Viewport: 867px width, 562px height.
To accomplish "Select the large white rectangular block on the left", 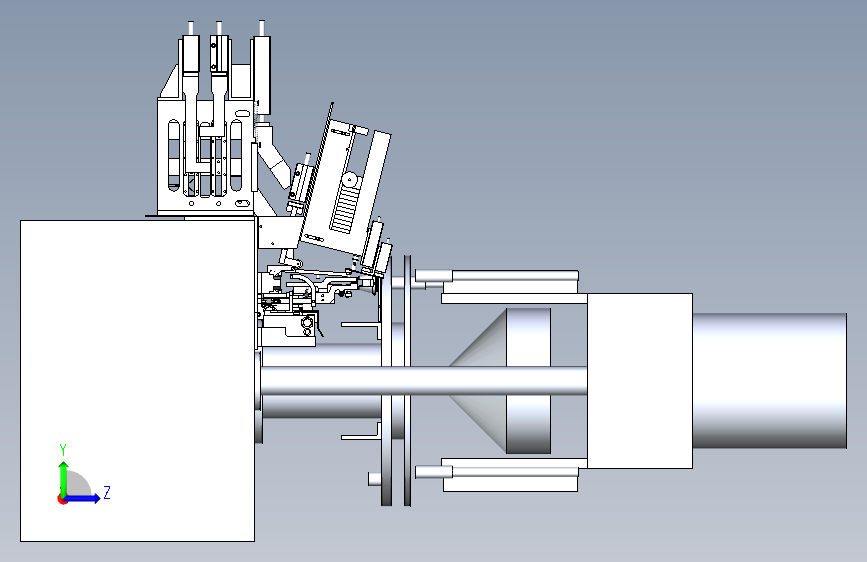I will point(137,381).
